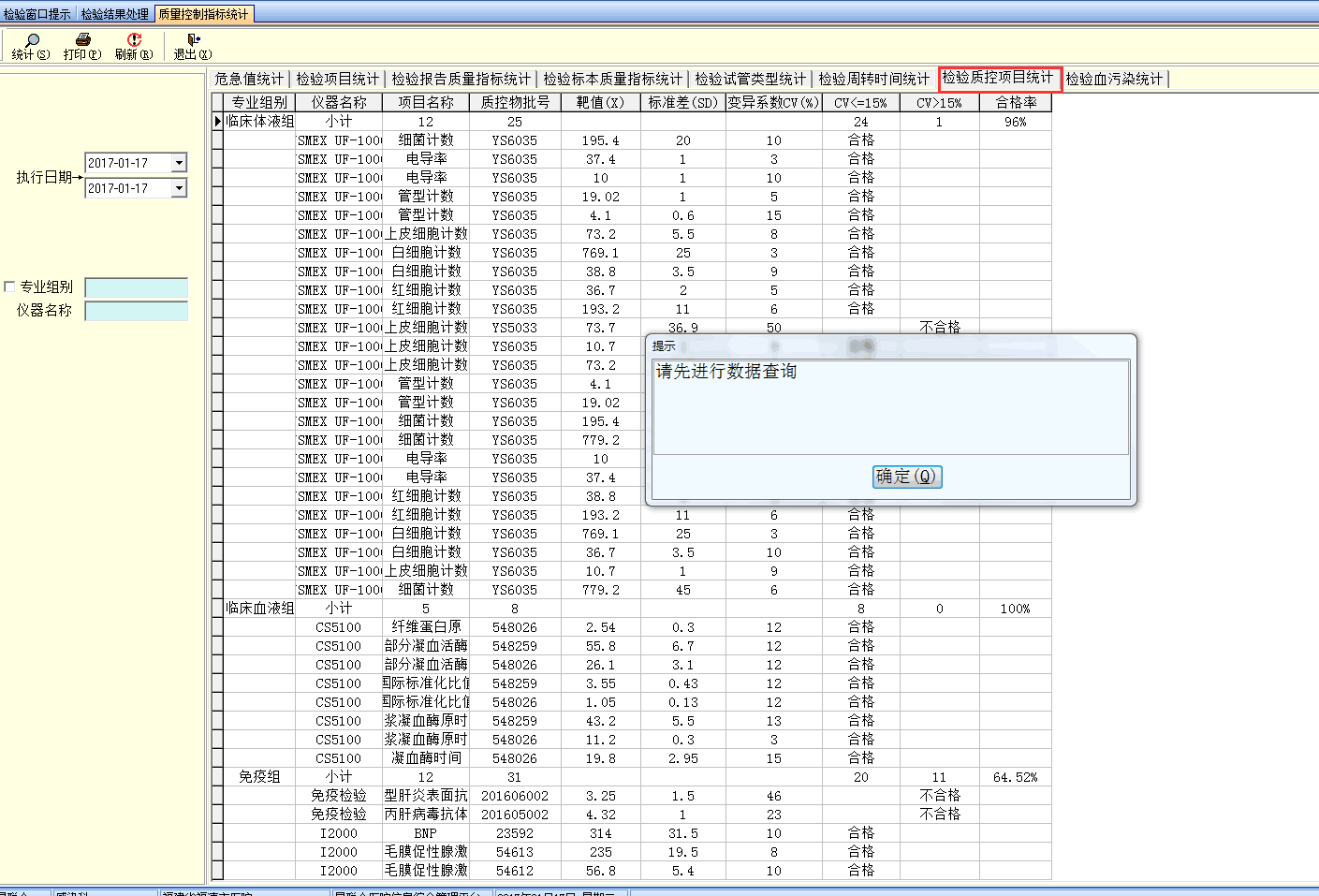
Task: Click the 标准差(SD) column header
Action: click(683, 103)
